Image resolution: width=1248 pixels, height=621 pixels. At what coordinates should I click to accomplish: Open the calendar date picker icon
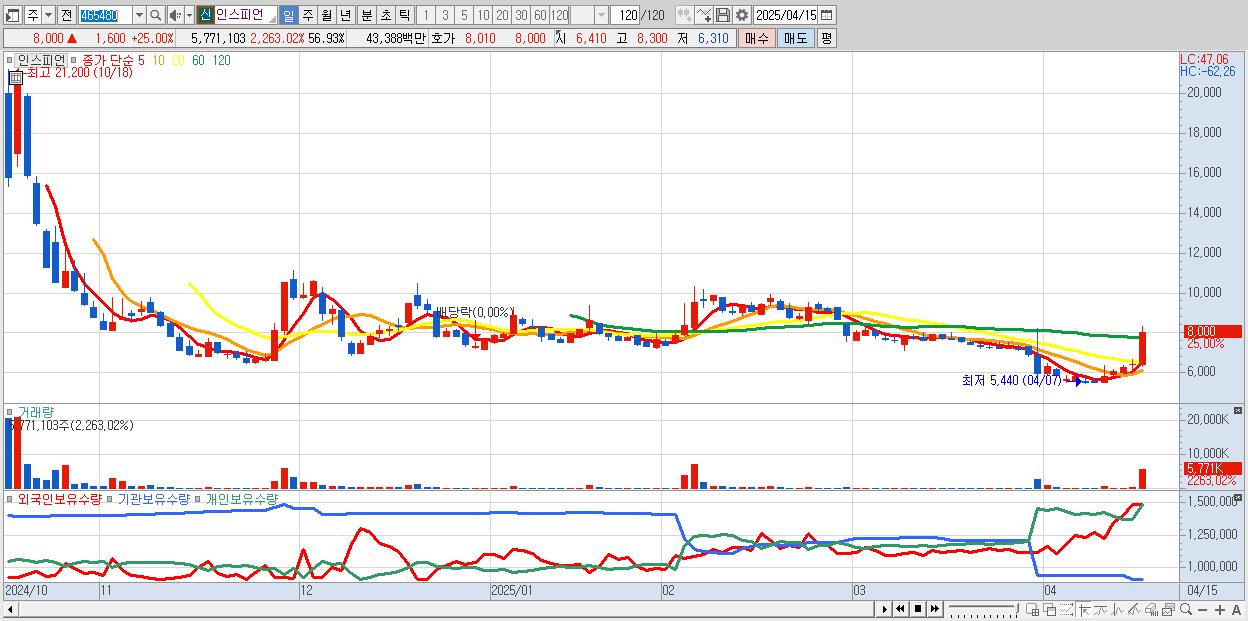point(827,15)
